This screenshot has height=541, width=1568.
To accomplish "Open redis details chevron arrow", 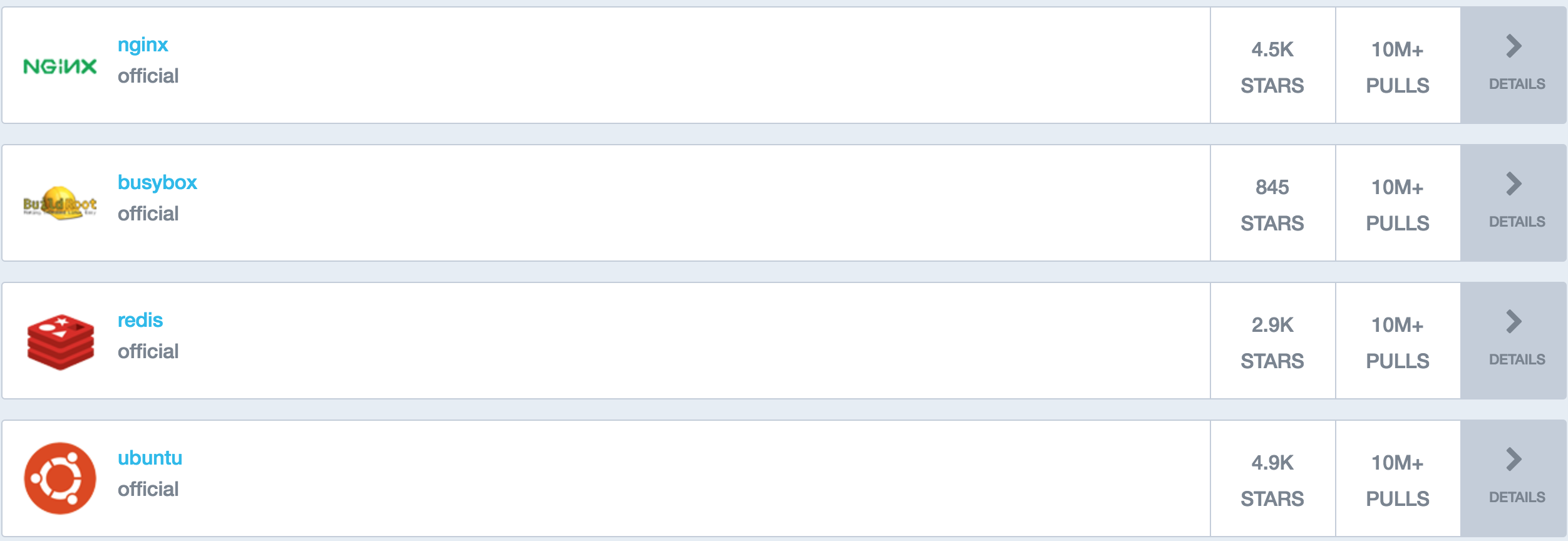I will click(x=1514, y=322).
